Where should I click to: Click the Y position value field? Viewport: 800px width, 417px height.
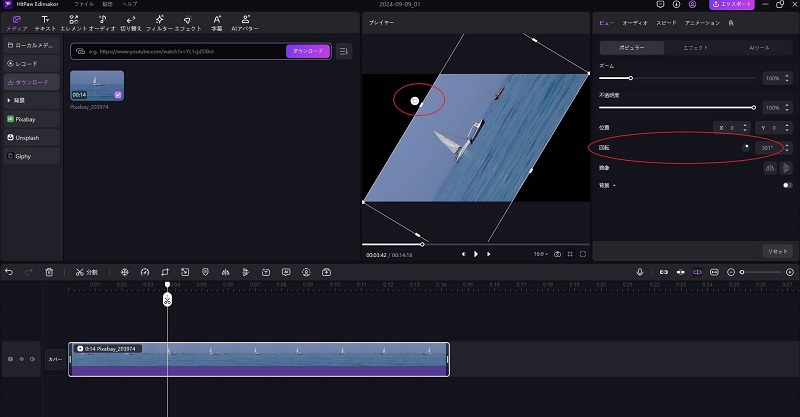pyautogui.click(x=773, y=128)
